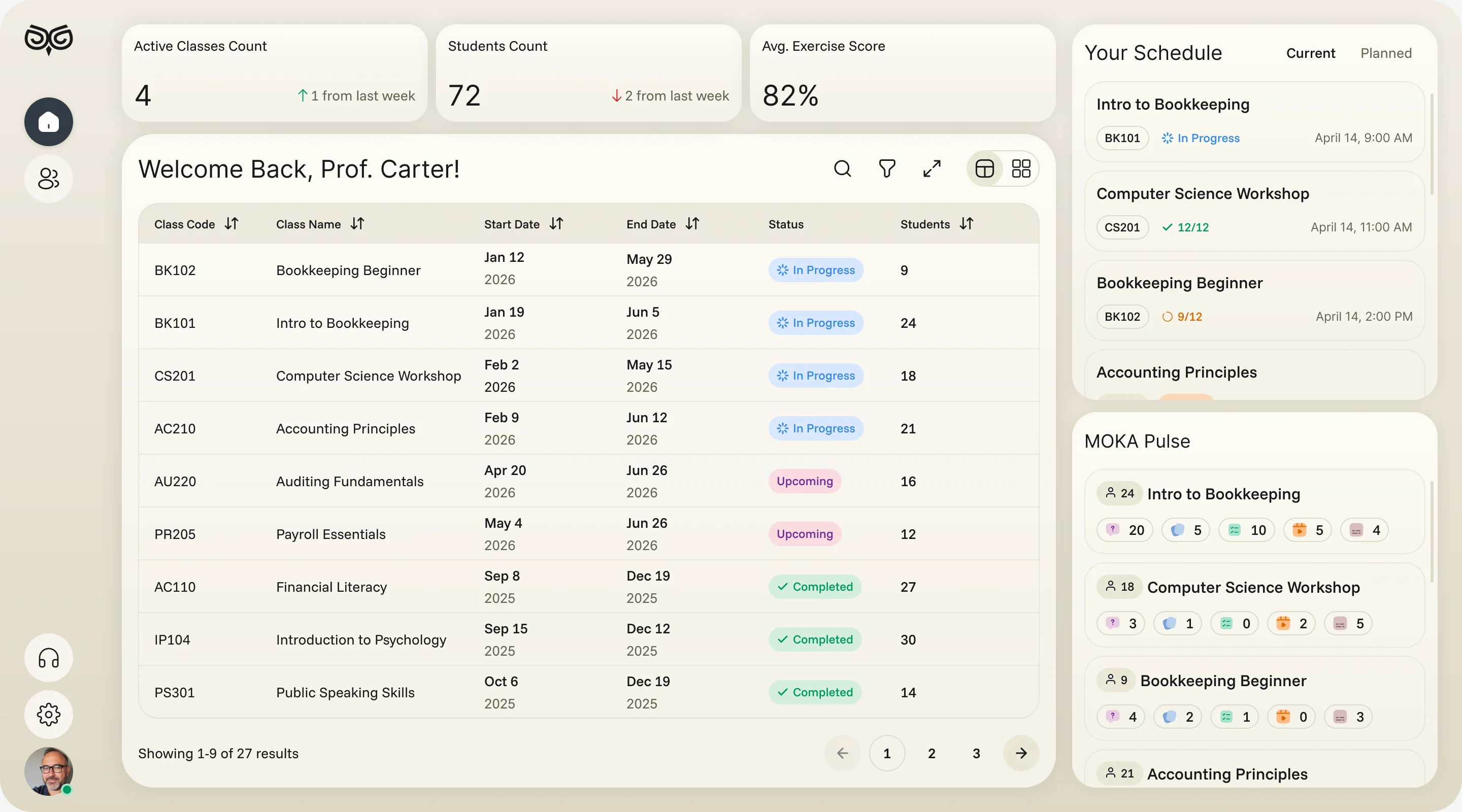The width and height of the screenshot is (1462, 812).
Task: Click the Schedule panel scrollbar
Action: coord(1432,145)
